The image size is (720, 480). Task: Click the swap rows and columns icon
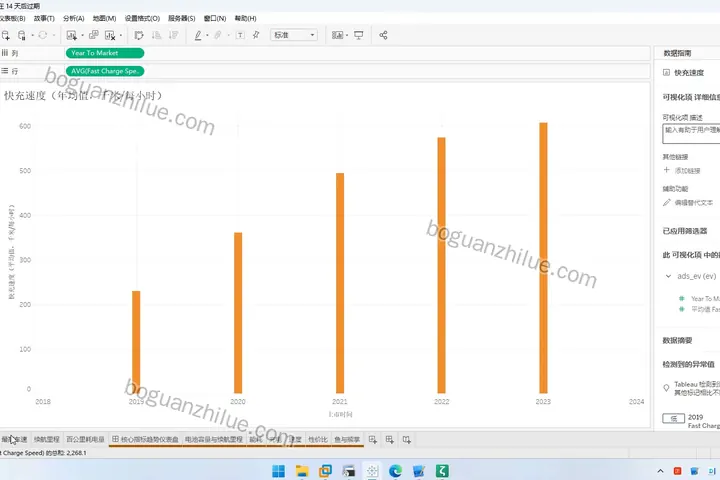(139, 35)
